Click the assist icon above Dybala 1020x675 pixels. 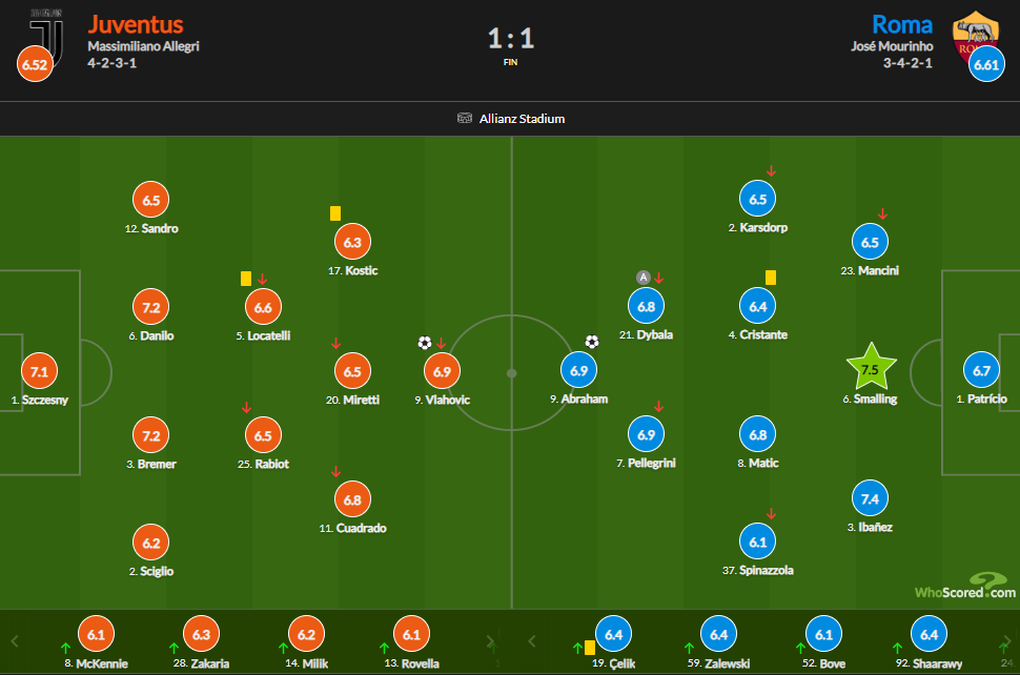643,278
